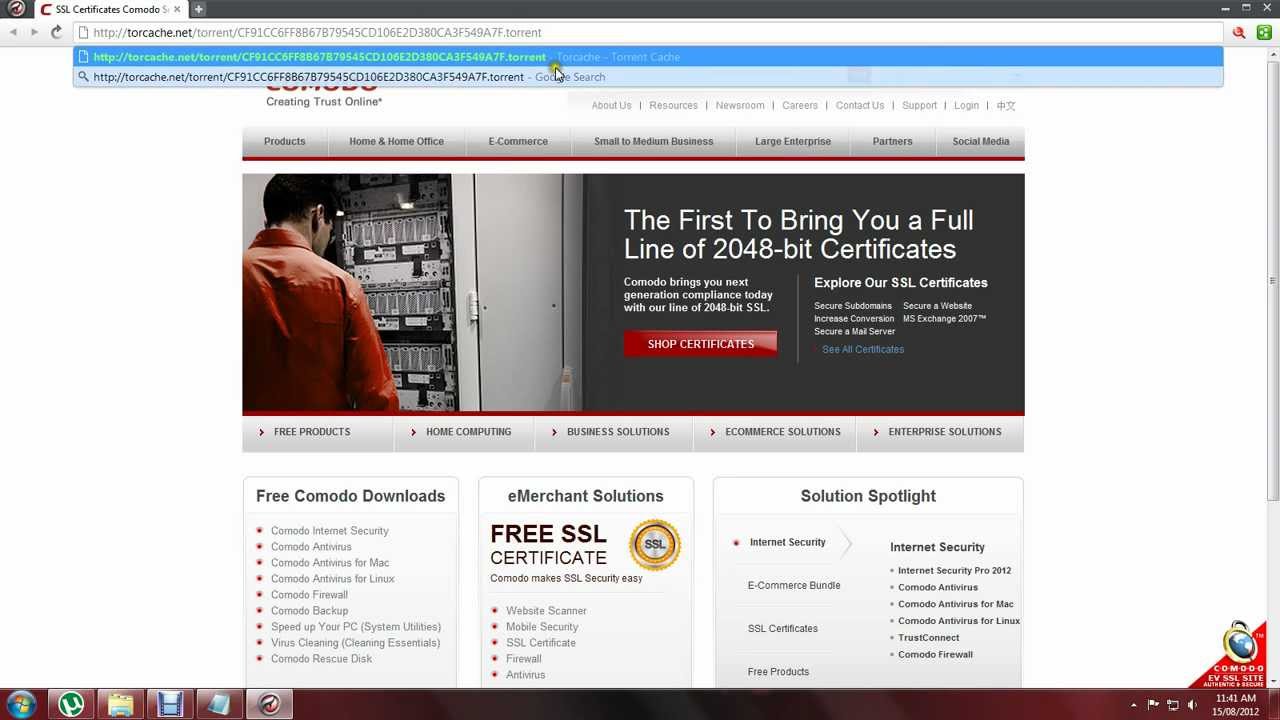
Task: Click the green extension icon in toolbar
Action: pyautogui.click(x=1264, y=33)
